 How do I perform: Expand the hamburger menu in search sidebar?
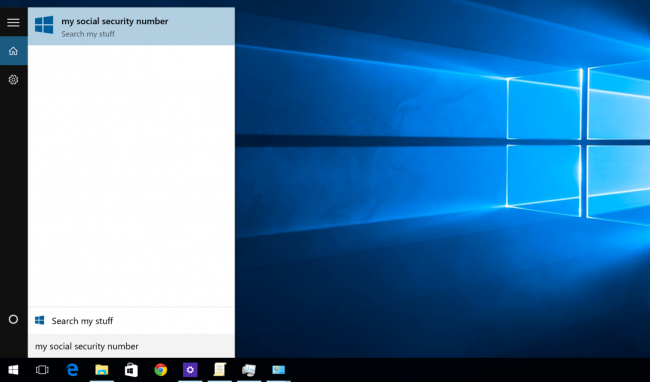click(13, 22)
